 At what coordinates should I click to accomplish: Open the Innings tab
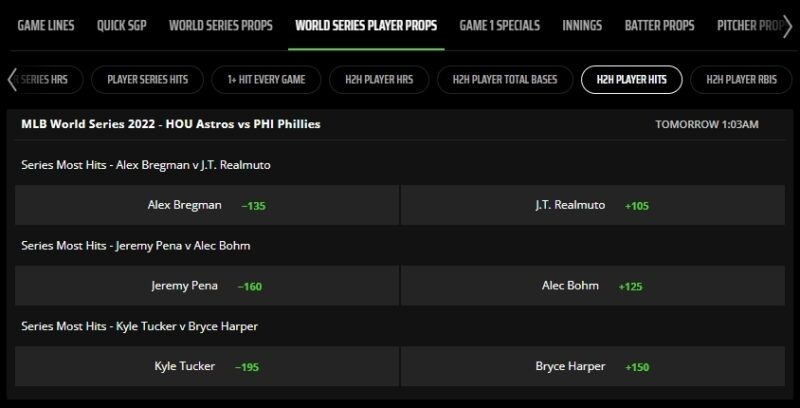[x=582, y=26]
